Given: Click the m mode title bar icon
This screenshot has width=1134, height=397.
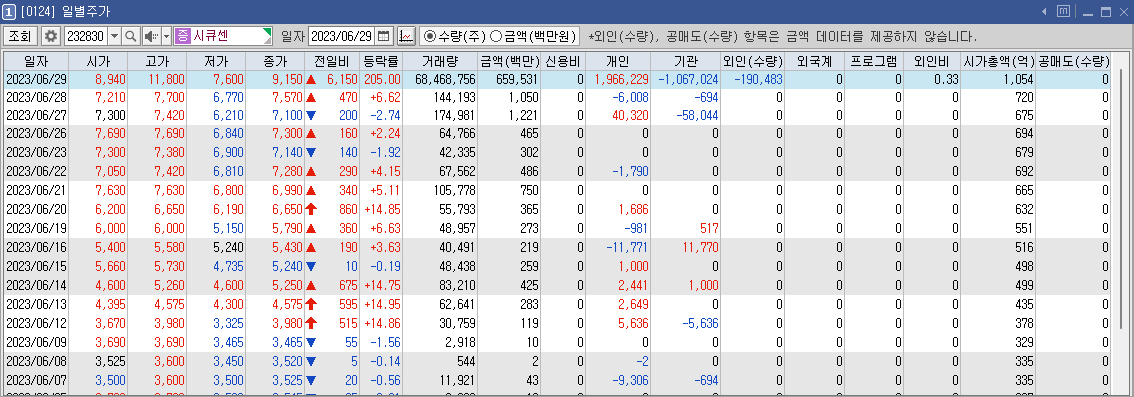Looking at the screenshot, I should click(x=1063, y=12).
